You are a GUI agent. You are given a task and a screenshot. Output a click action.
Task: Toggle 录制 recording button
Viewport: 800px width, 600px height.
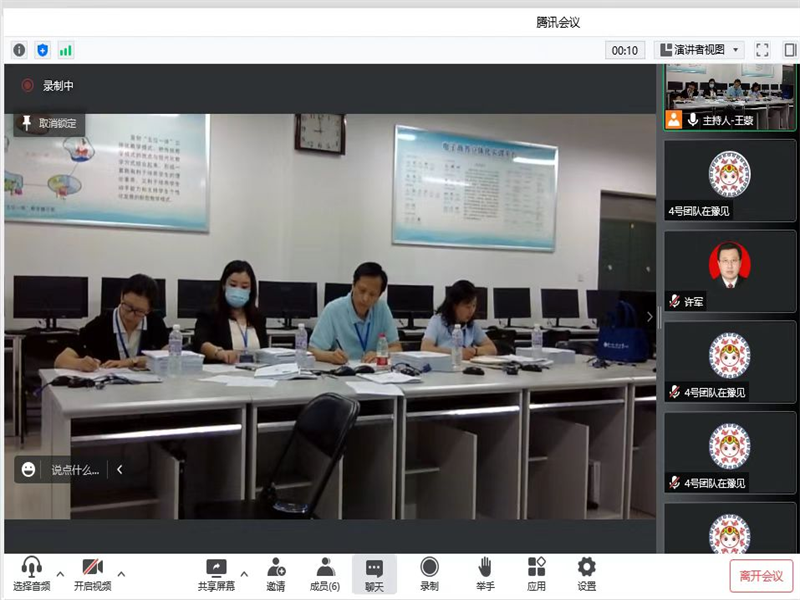[429, 574]
